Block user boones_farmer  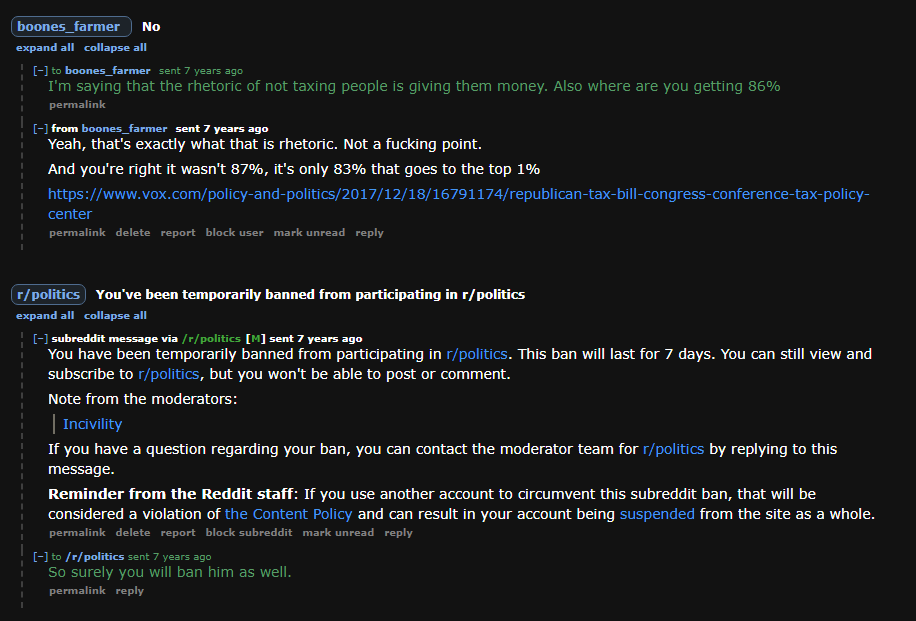(234, 233)
